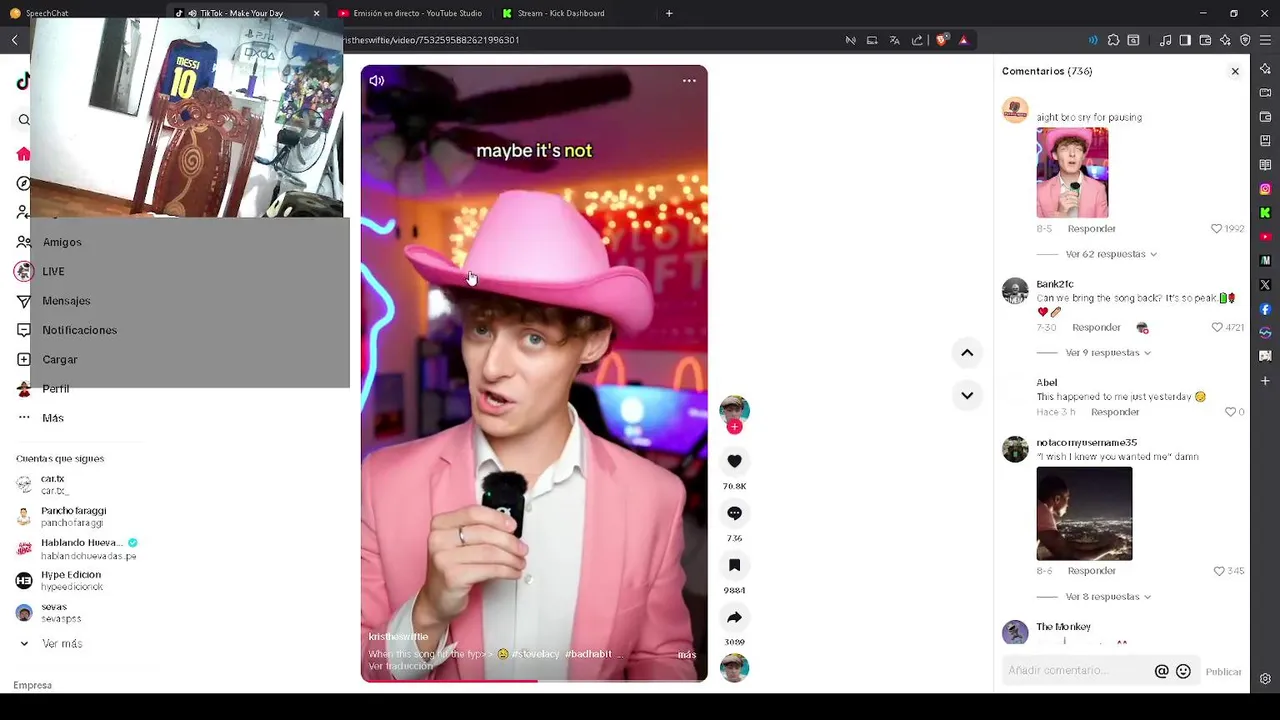Open comments via the speech bubble icon
This screenshot has width=1280, height=720.
(x=734, y=513)
